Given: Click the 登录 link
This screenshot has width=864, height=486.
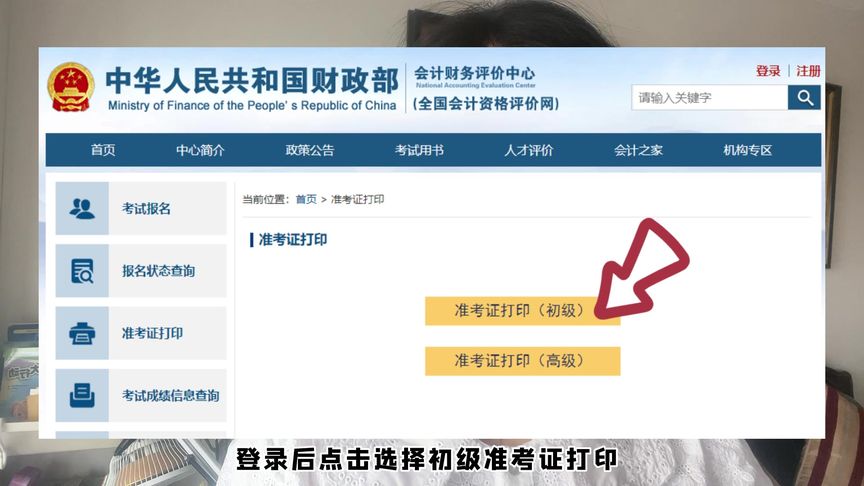Looking at the screenshot, I should coord(768,71).
